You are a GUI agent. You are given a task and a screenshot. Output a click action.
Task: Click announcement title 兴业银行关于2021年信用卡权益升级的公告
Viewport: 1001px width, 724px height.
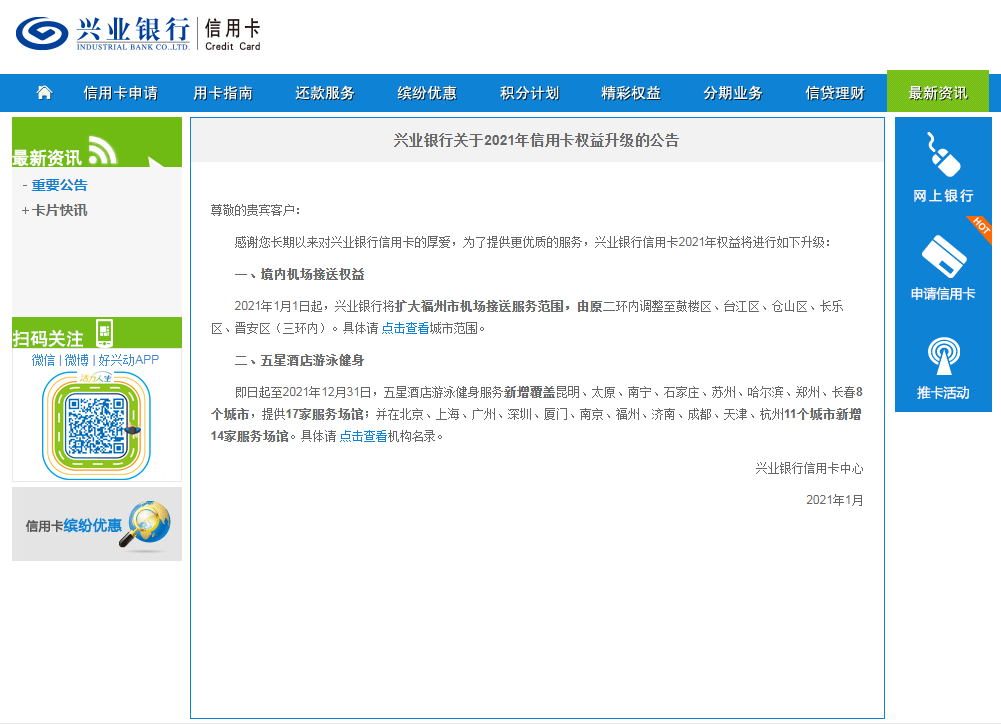[x=536, y=140]
